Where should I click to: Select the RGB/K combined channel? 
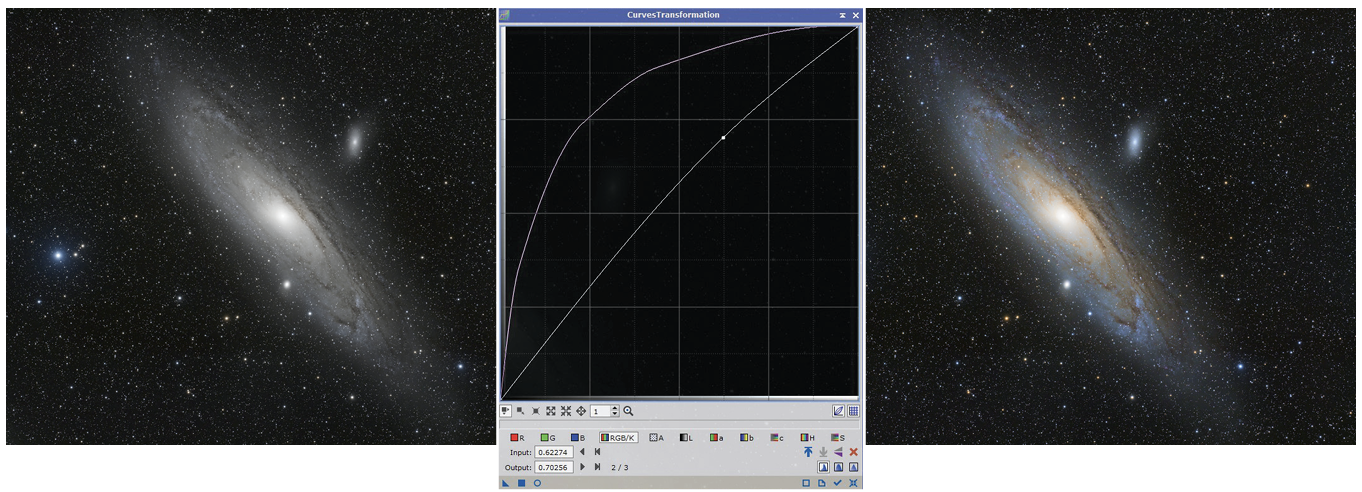(x=618, y=438)
